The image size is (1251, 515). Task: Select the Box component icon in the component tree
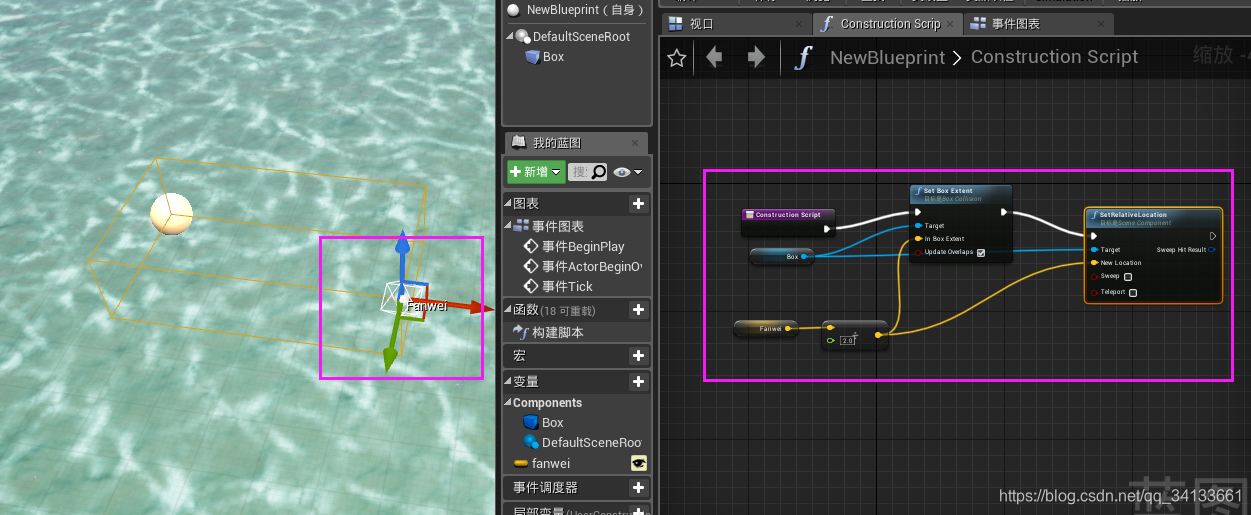click(x=532, y=57)
